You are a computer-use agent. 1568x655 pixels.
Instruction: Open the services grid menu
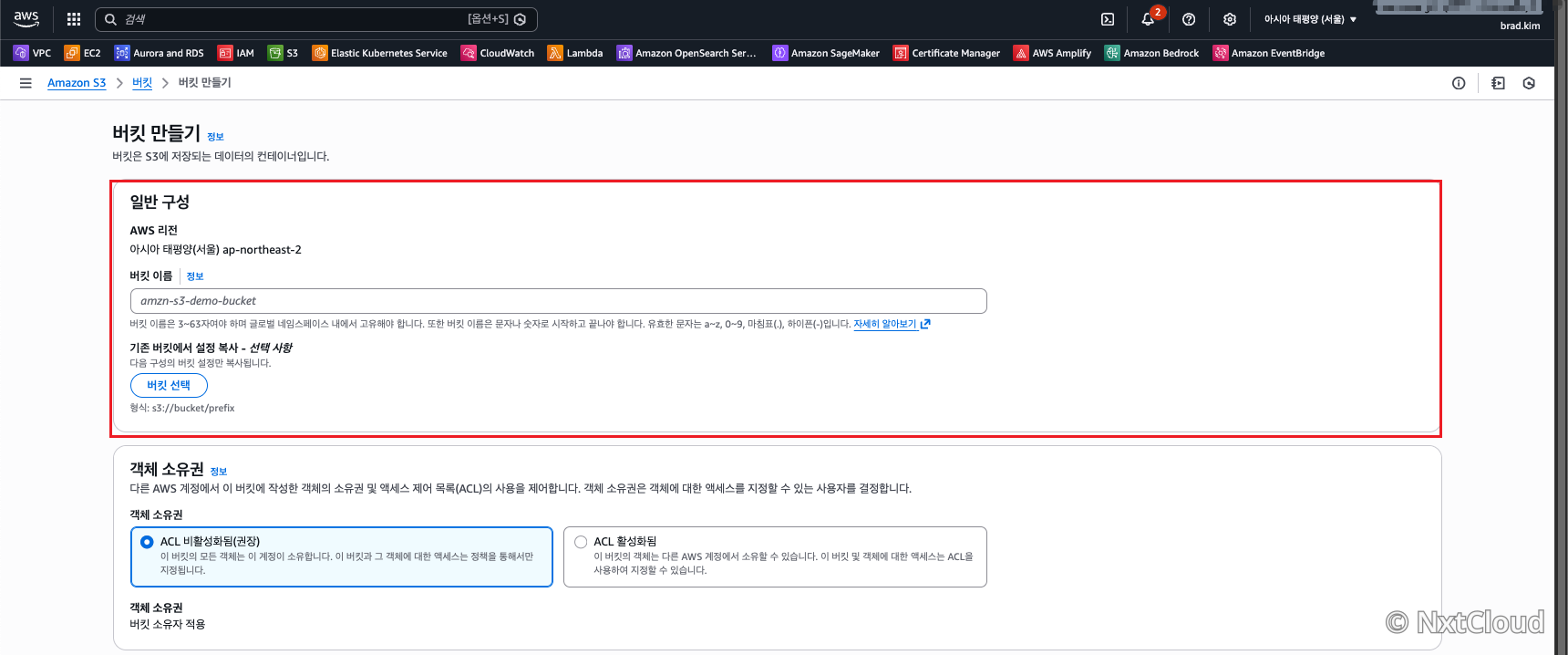coord(74,19)
